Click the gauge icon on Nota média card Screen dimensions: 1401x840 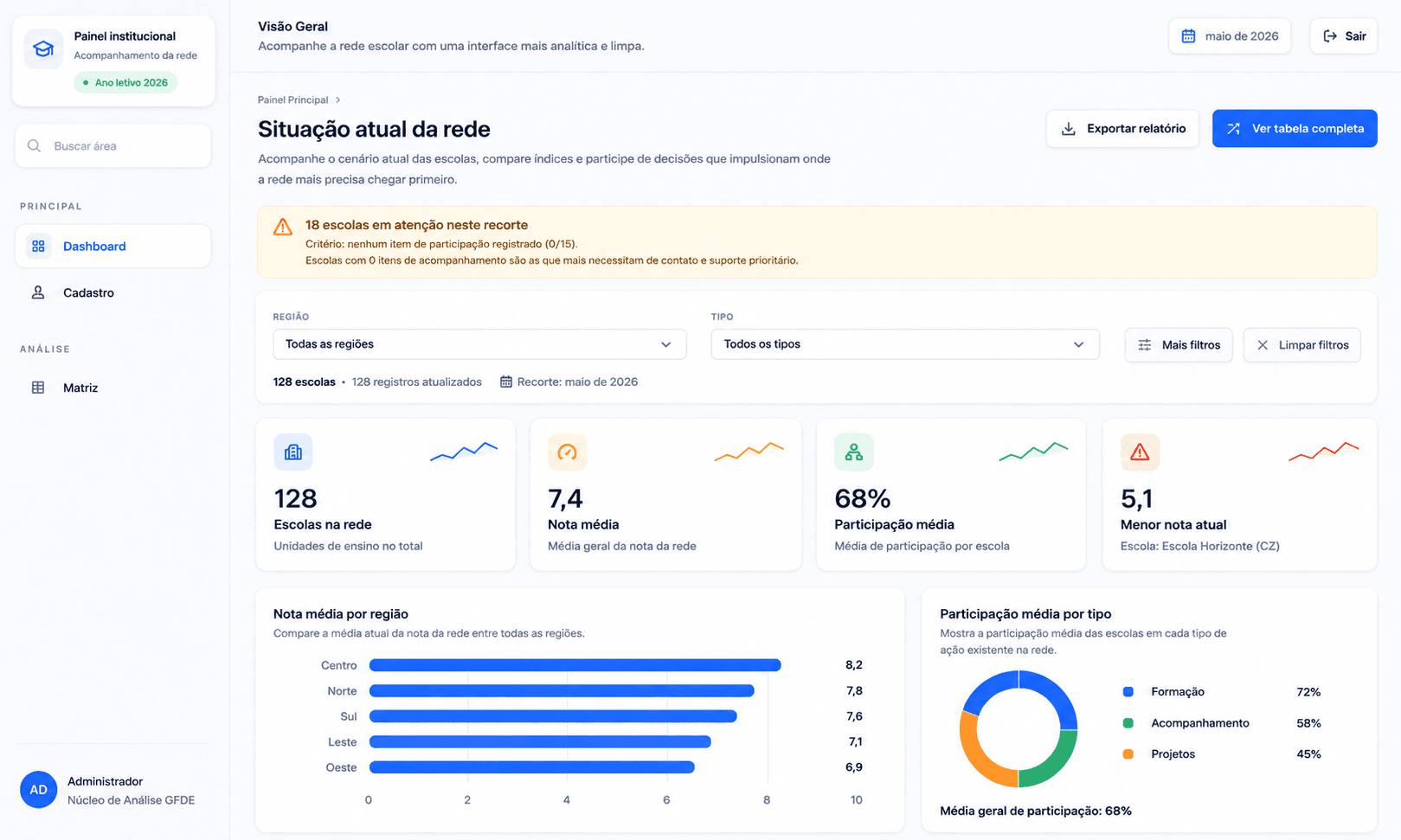[x=568, y=452]
